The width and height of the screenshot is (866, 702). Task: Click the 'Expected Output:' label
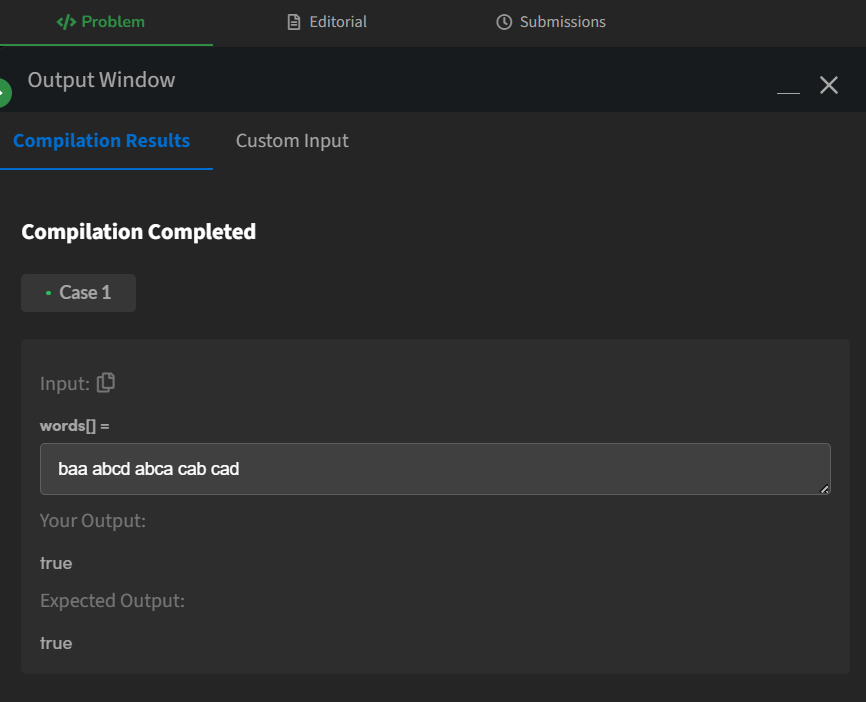112,601
